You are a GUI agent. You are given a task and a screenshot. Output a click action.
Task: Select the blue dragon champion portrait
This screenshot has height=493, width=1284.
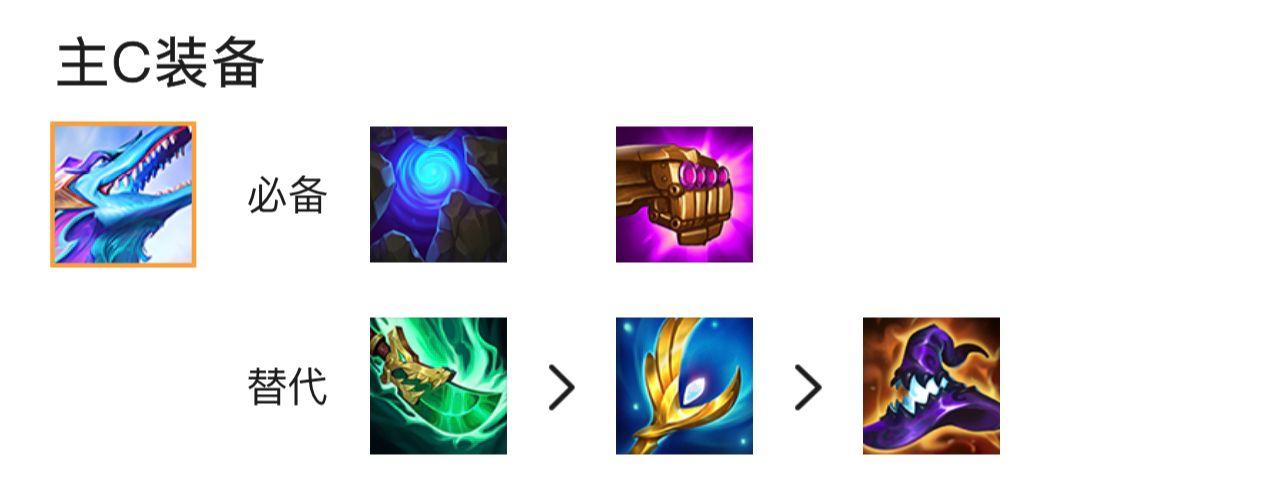(x=123, y=195)
